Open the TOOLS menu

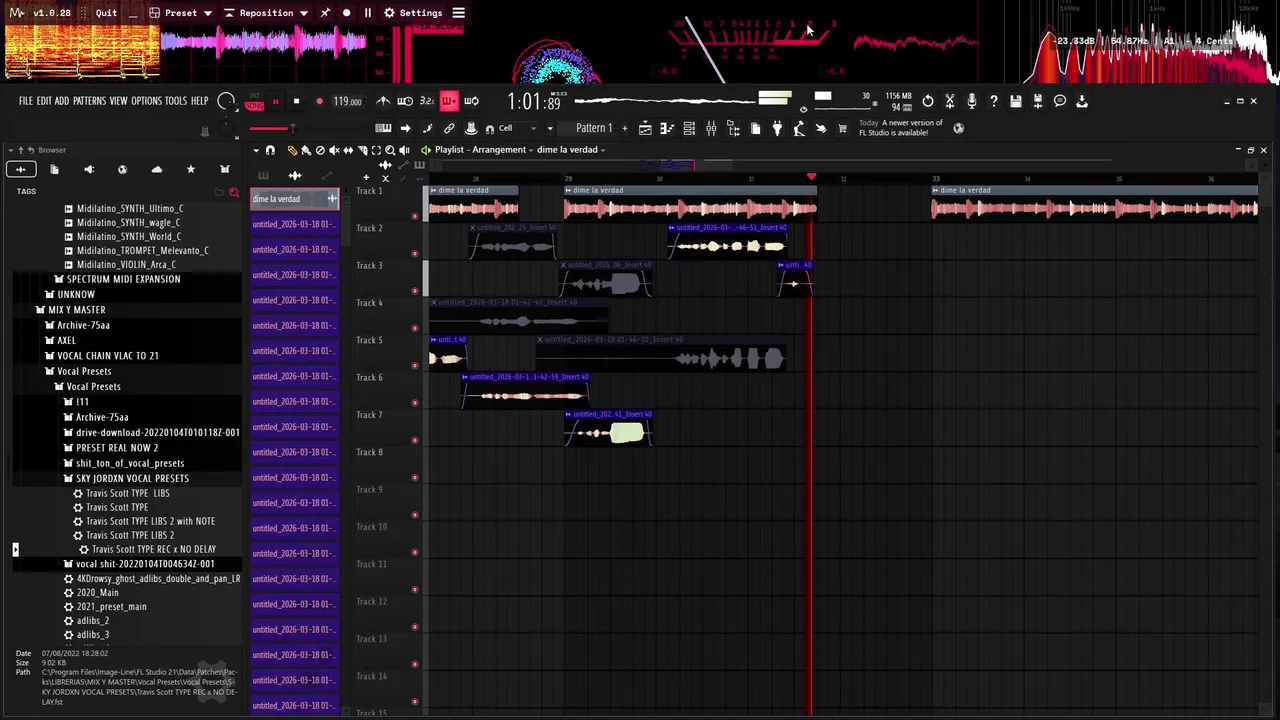pyautogui.click(x=176, y=101)
